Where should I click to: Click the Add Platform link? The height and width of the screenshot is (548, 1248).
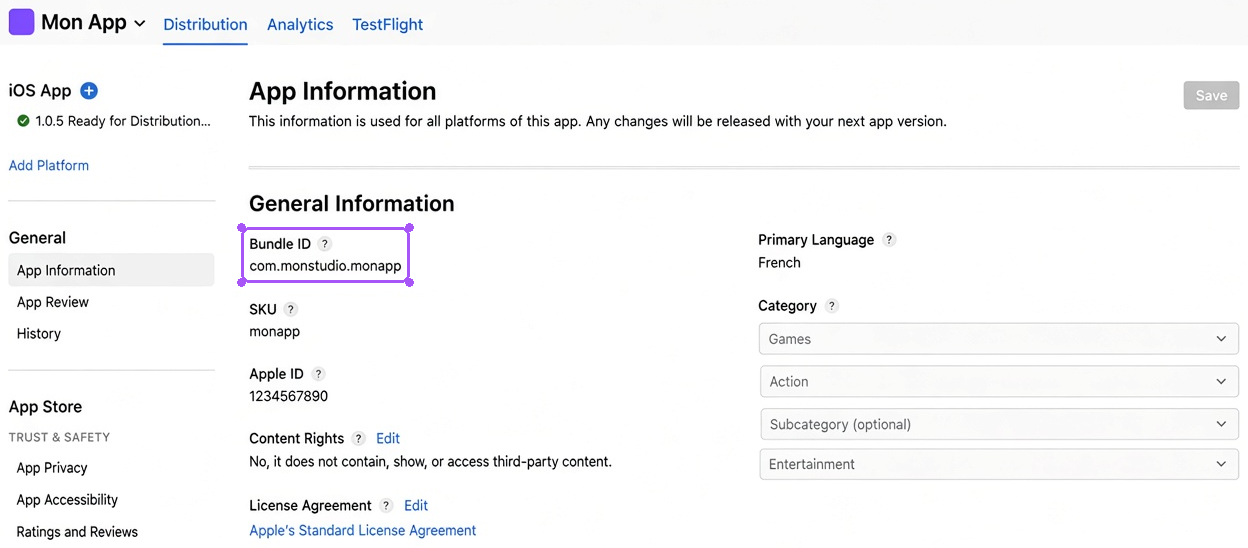pyautogui.click(x=49, y=165)
